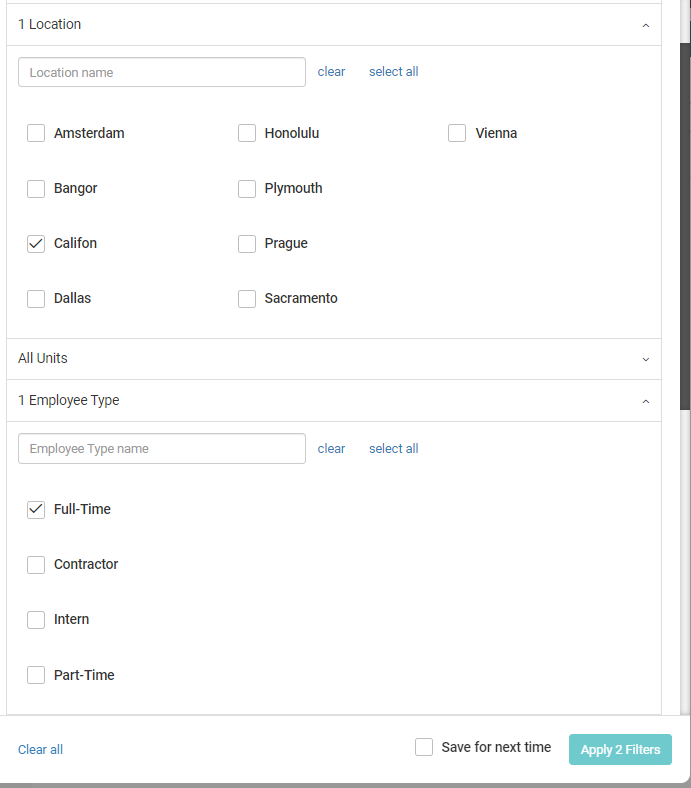
Task: Click the vertical scrollbar on right
Action: (685, 230)
